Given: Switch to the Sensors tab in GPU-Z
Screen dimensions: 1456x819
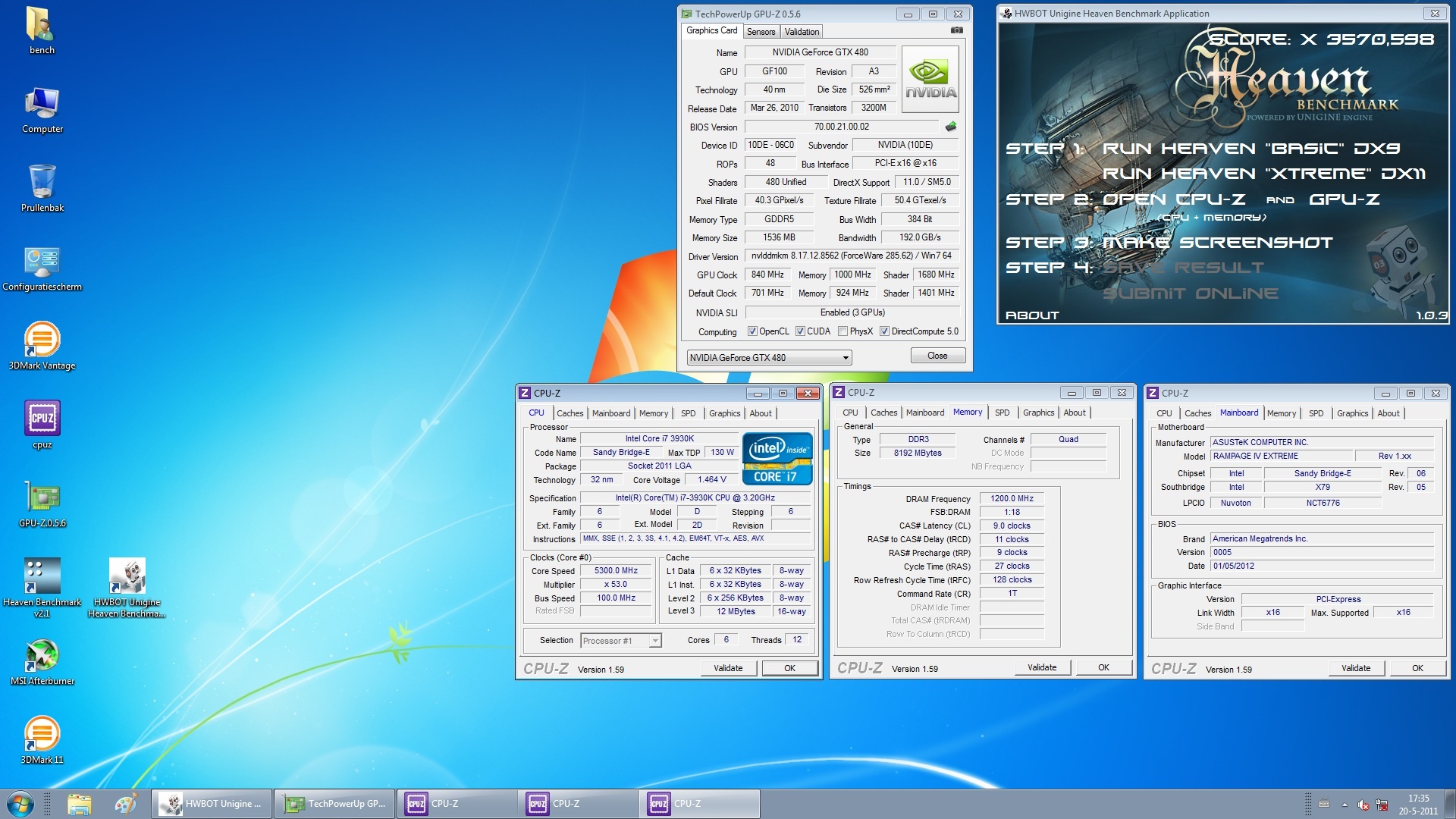Looking at the screenshot, I should [x=761, y=32].
